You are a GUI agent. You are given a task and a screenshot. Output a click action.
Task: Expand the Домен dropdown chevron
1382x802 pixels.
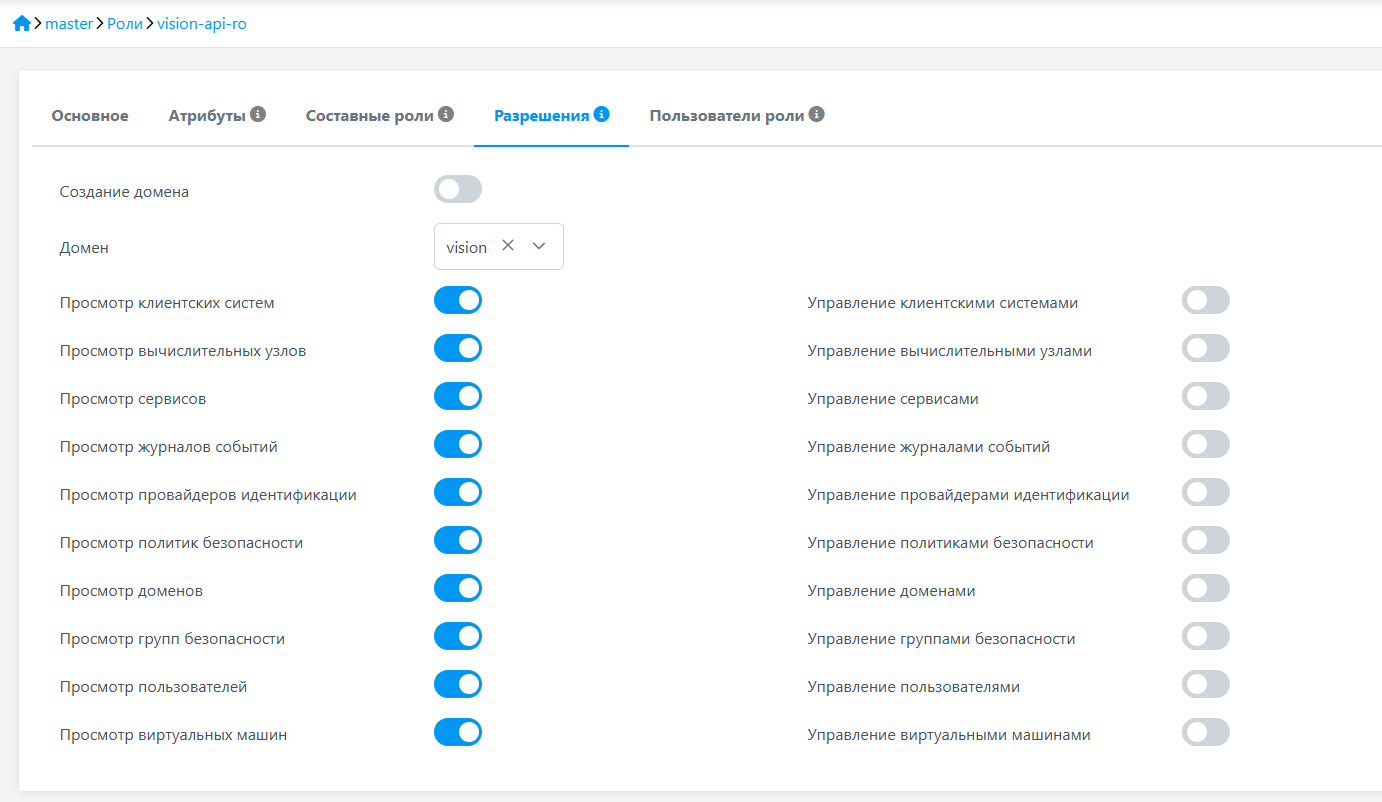539,246
